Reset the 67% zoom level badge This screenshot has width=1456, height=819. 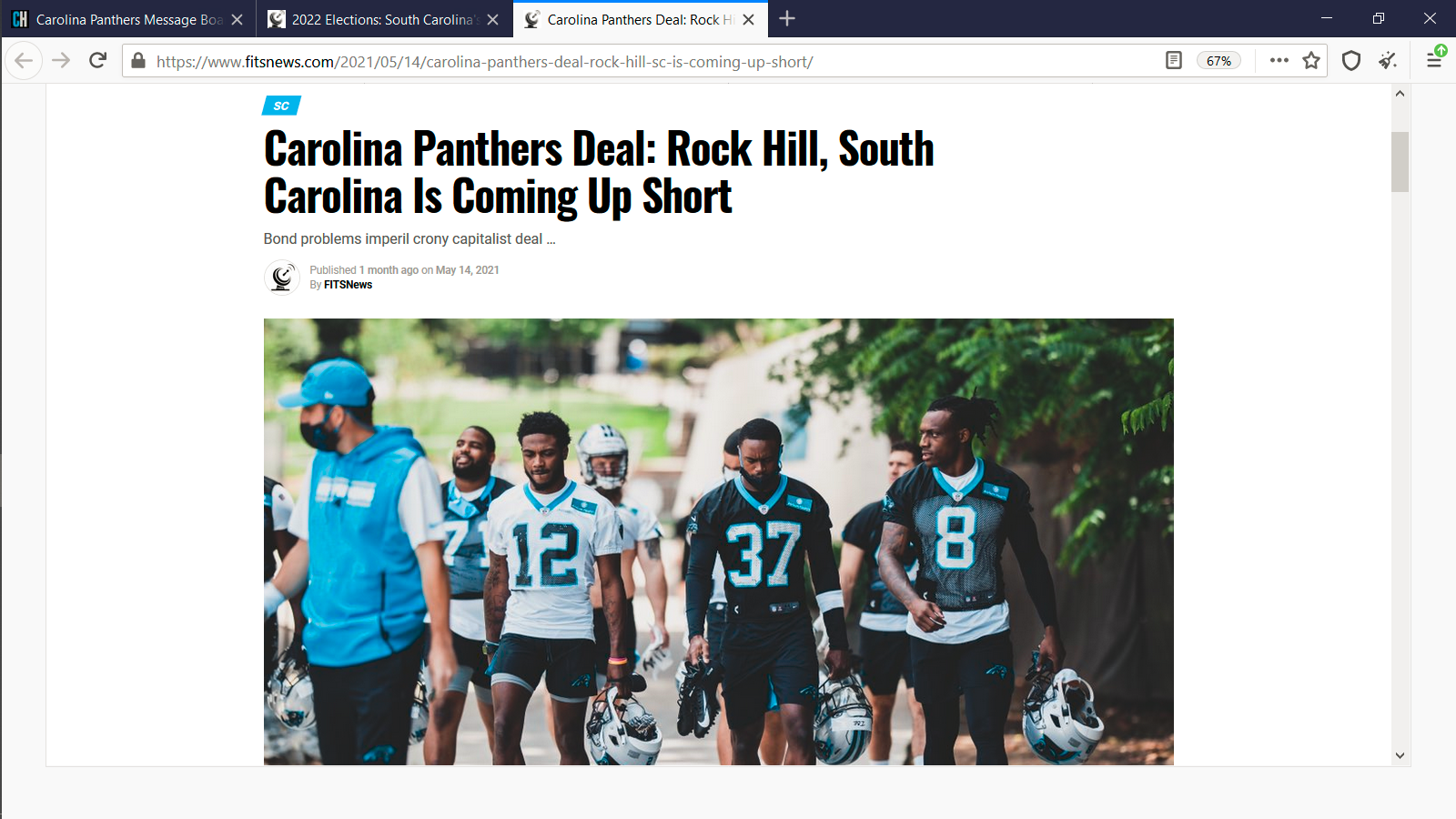click(x=1218, y=61)
